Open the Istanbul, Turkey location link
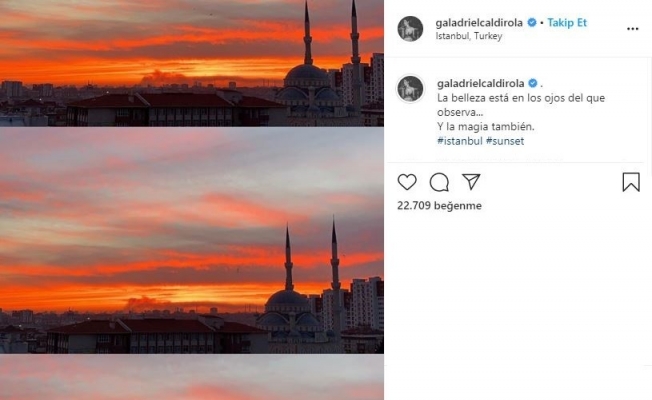Viewport: 652px width, 400px height. tap(469, 36)
